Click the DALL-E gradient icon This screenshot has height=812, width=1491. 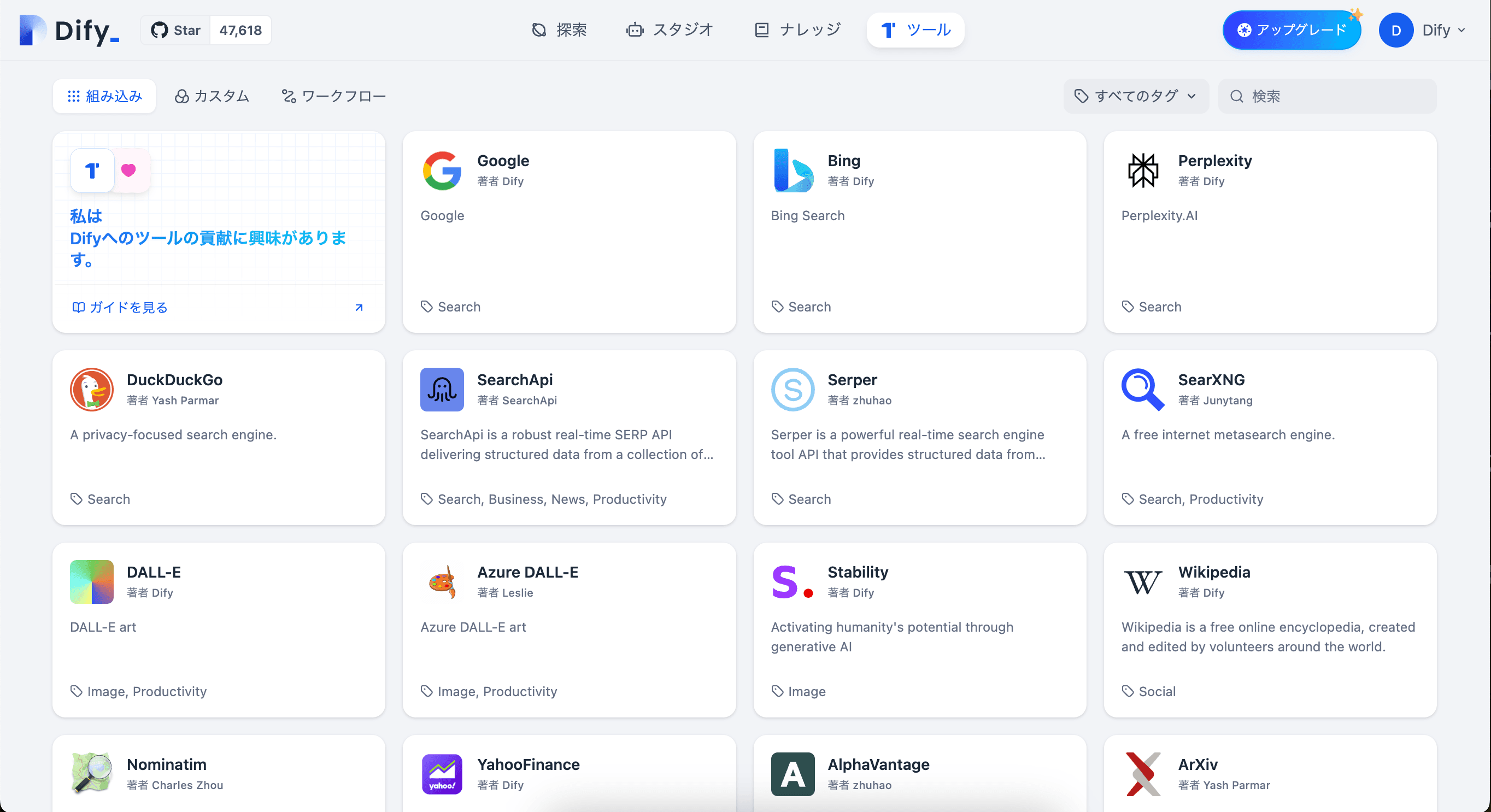tap(91, 581)
